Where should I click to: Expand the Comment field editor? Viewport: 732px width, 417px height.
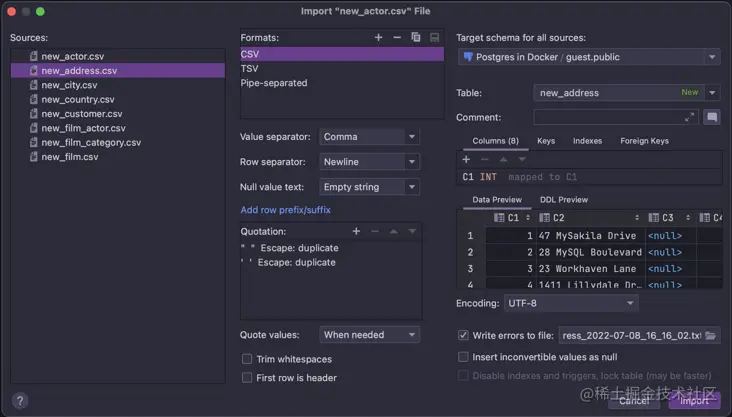[689, 117]
